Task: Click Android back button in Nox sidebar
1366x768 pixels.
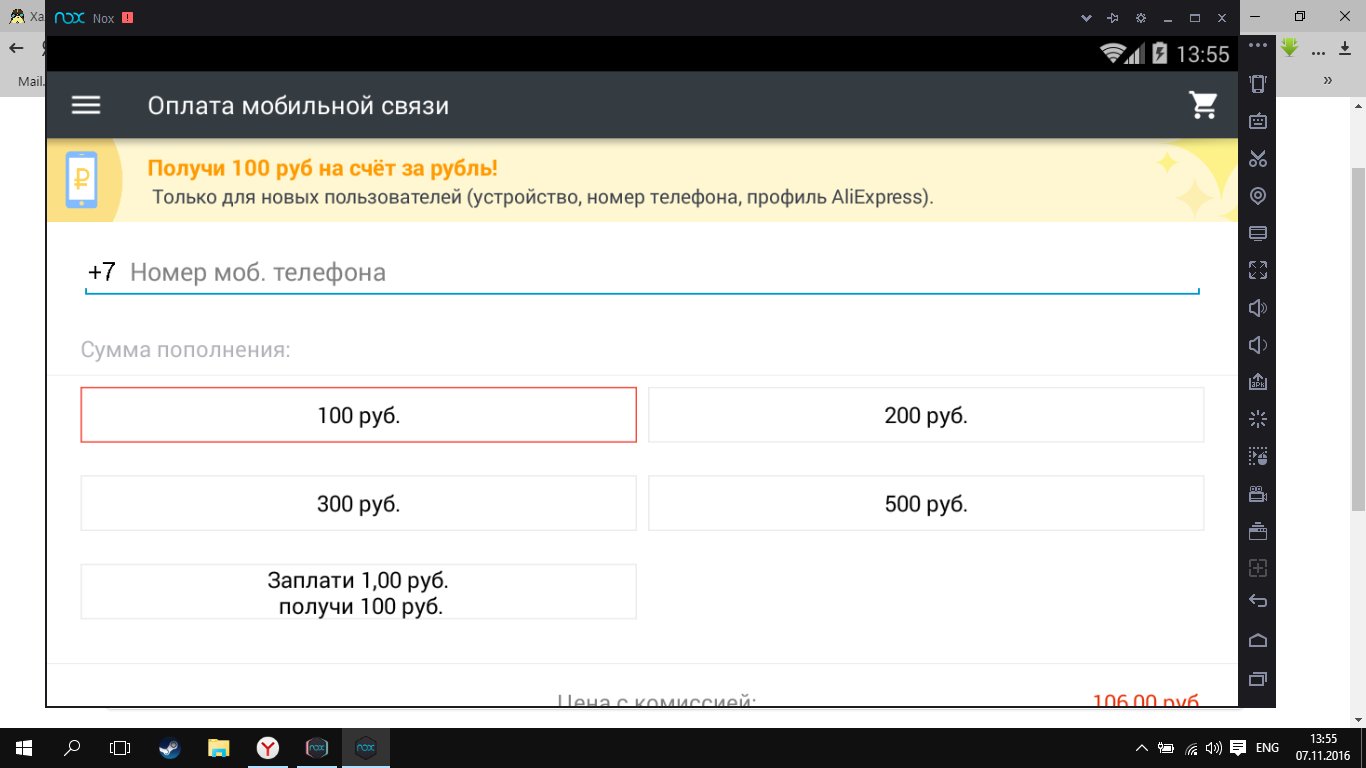Action: [1258, 601]
